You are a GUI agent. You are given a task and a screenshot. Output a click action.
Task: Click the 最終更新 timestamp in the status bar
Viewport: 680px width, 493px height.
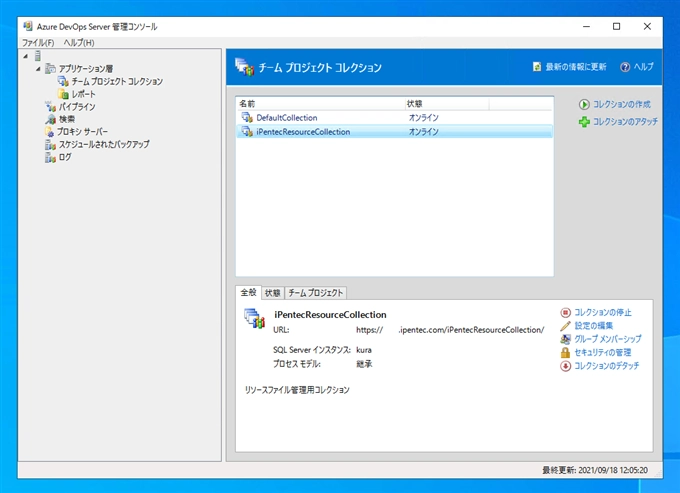(595, 470)
